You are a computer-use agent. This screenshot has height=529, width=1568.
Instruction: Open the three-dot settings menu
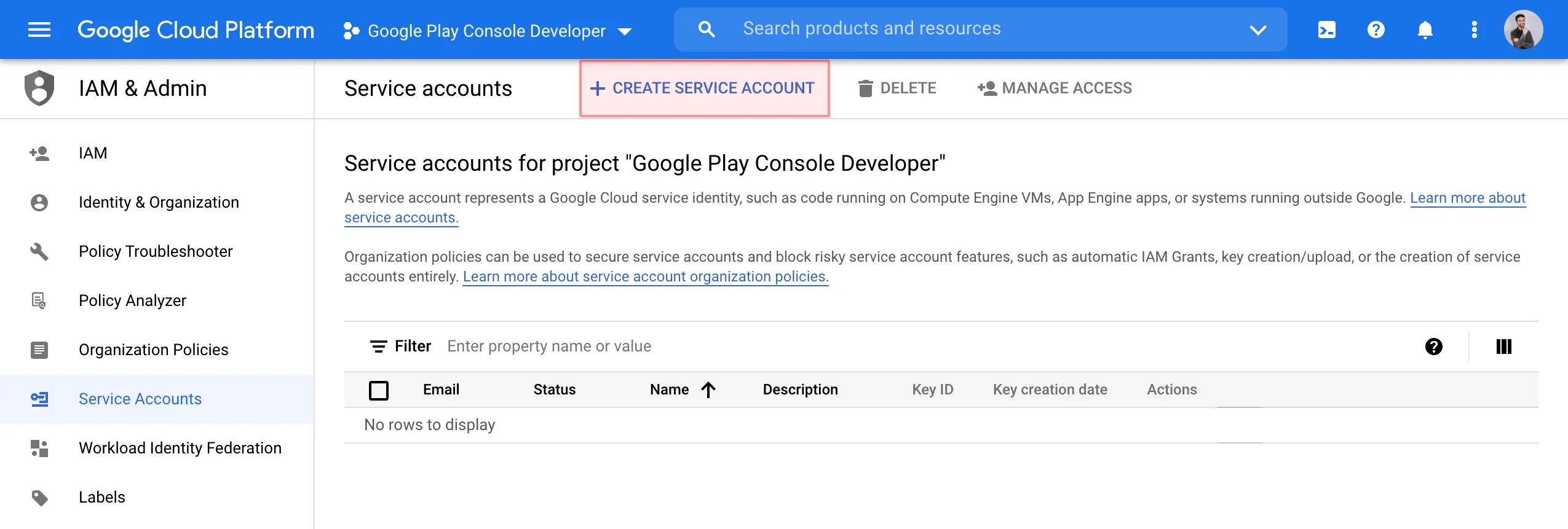pyautogui.click(x=1474, y=29)
